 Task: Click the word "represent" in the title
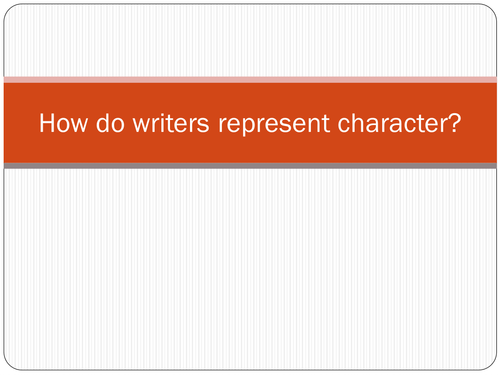tap(274, 126)
